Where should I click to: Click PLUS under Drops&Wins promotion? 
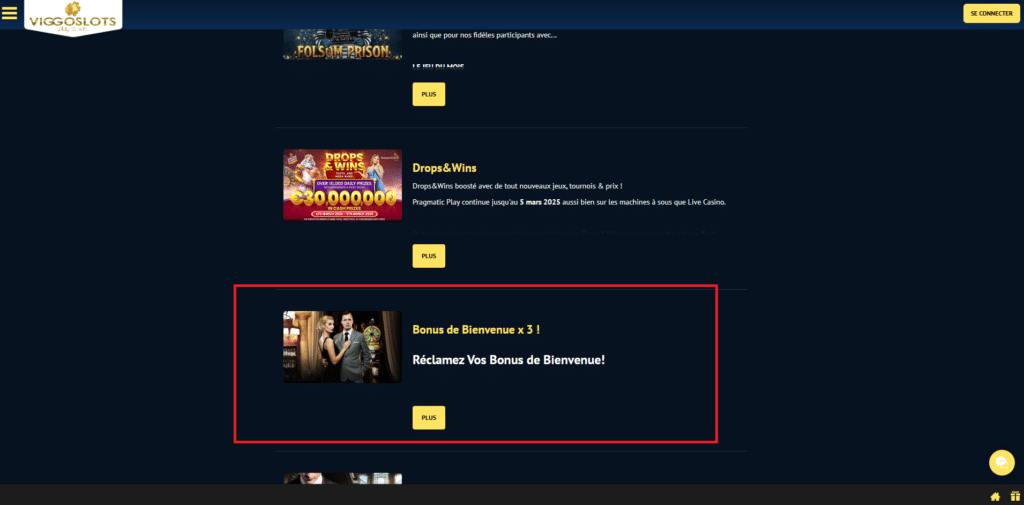coord(428,256)
